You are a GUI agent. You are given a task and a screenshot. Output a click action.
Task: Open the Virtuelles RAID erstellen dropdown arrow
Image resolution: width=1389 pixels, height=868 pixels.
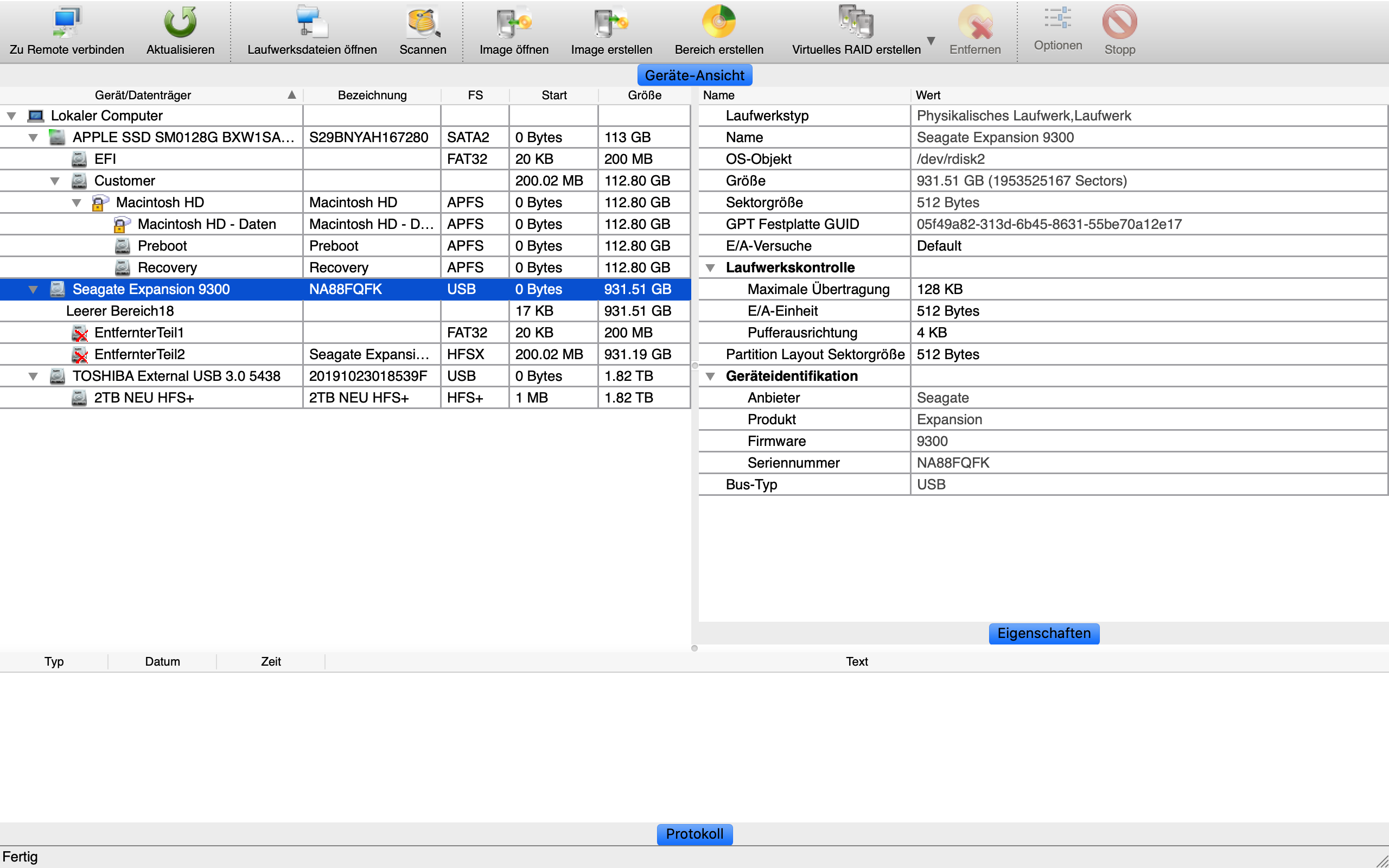(x=931, y=41)
